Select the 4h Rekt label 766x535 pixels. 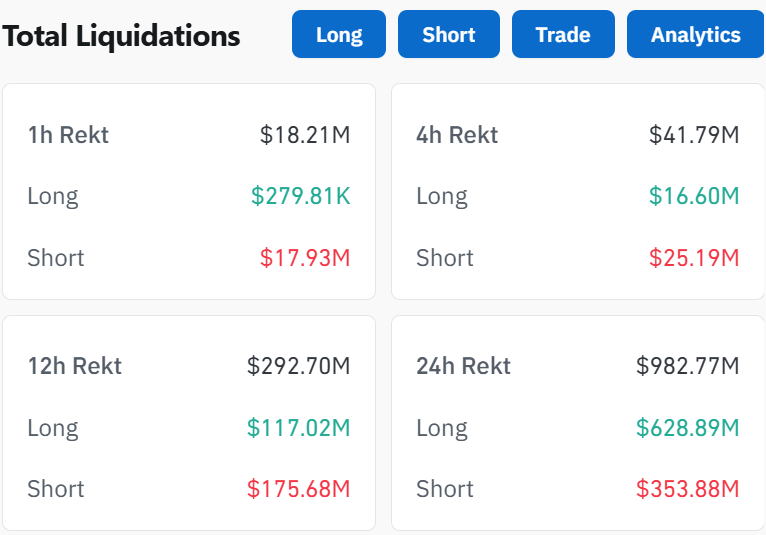(x=457, y=135)
